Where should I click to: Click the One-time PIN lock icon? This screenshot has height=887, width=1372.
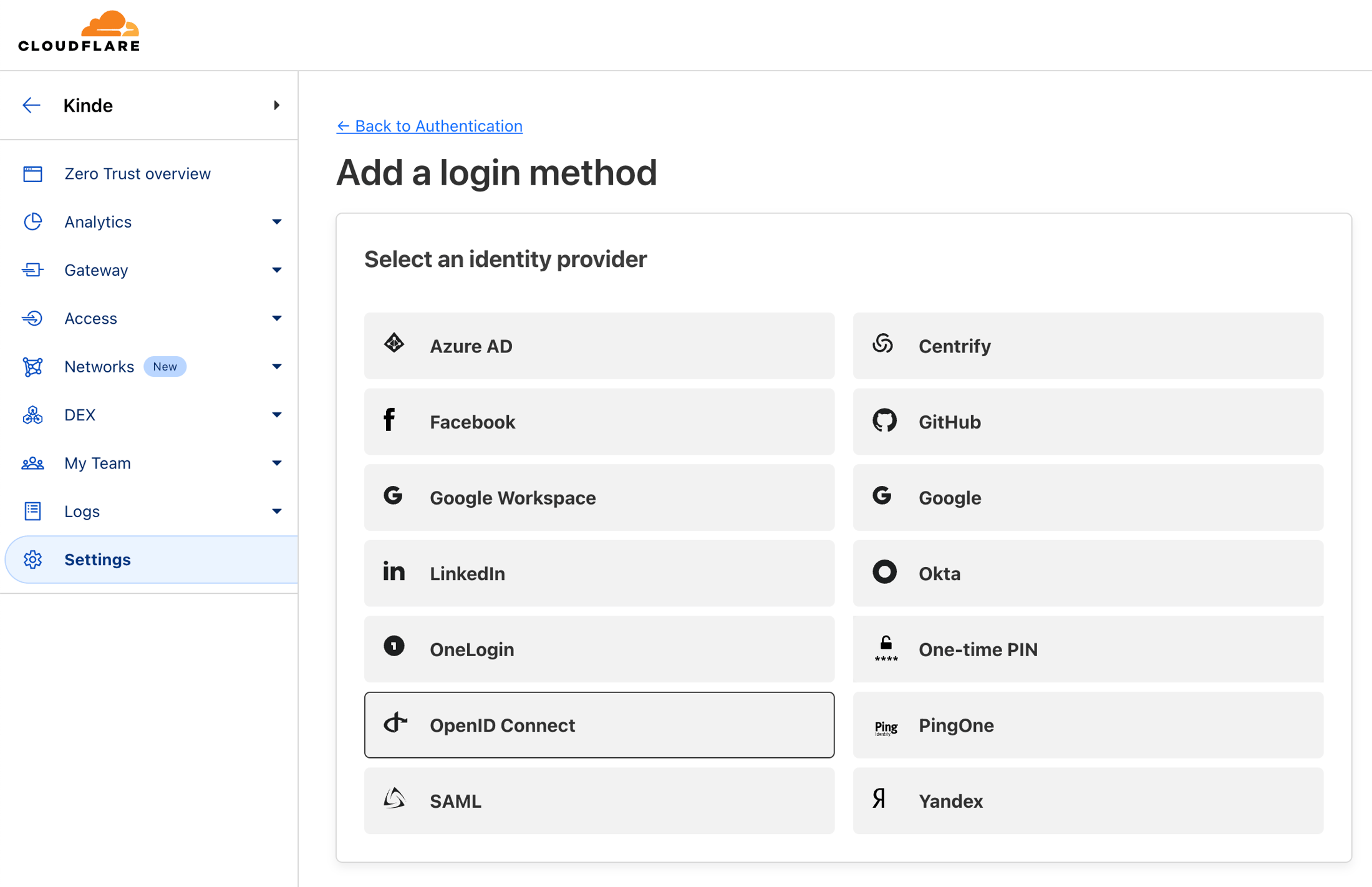886,647
